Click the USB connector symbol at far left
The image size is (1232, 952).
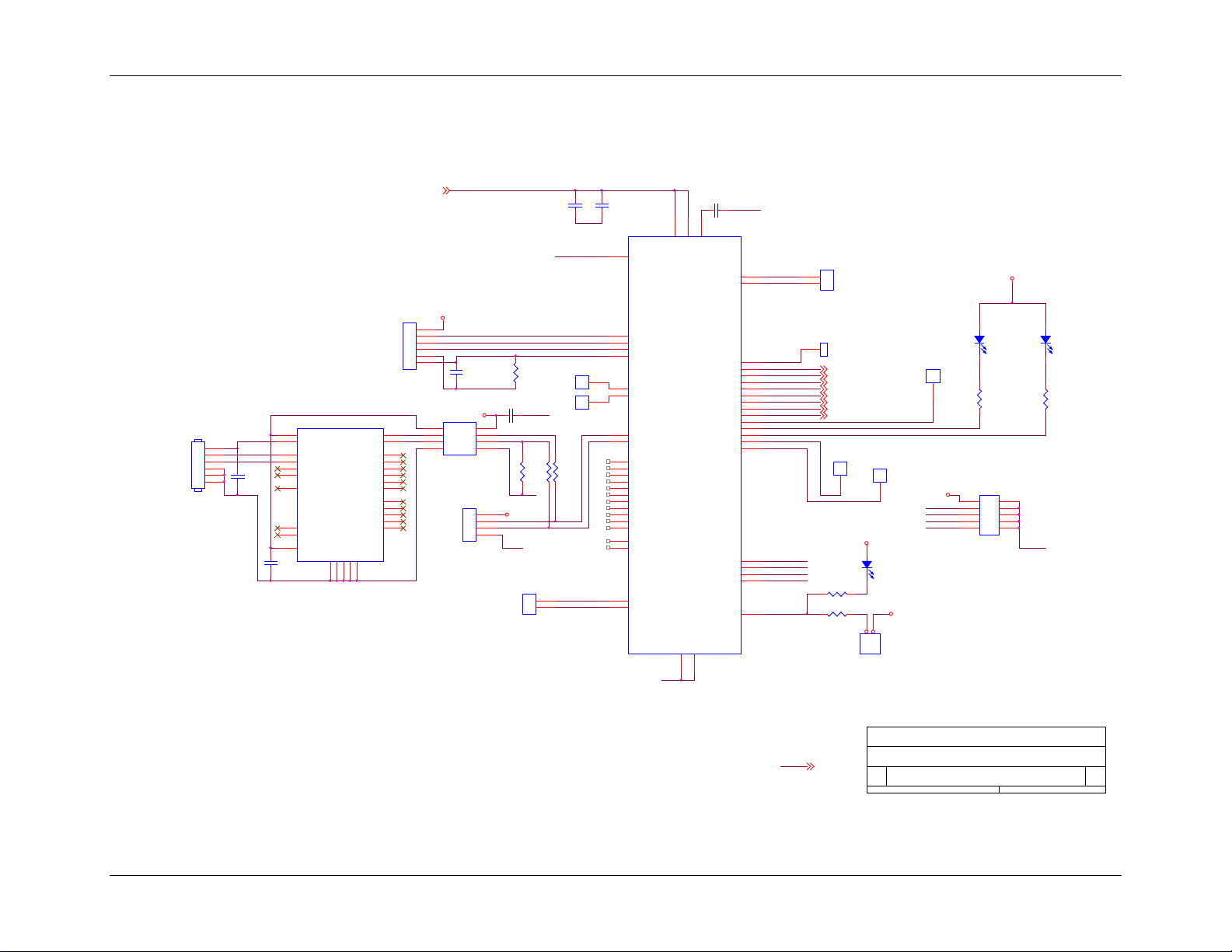point(198,465)
